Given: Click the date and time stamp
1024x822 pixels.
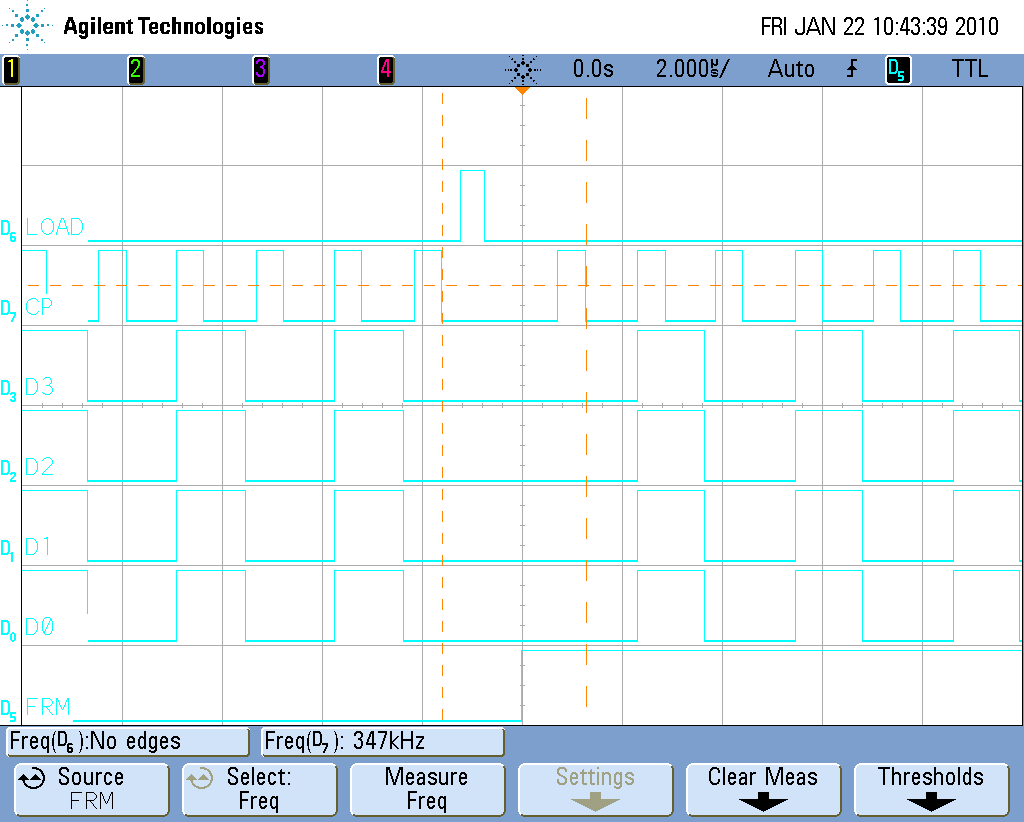Looking at the screenshot, I should (879, 27).
